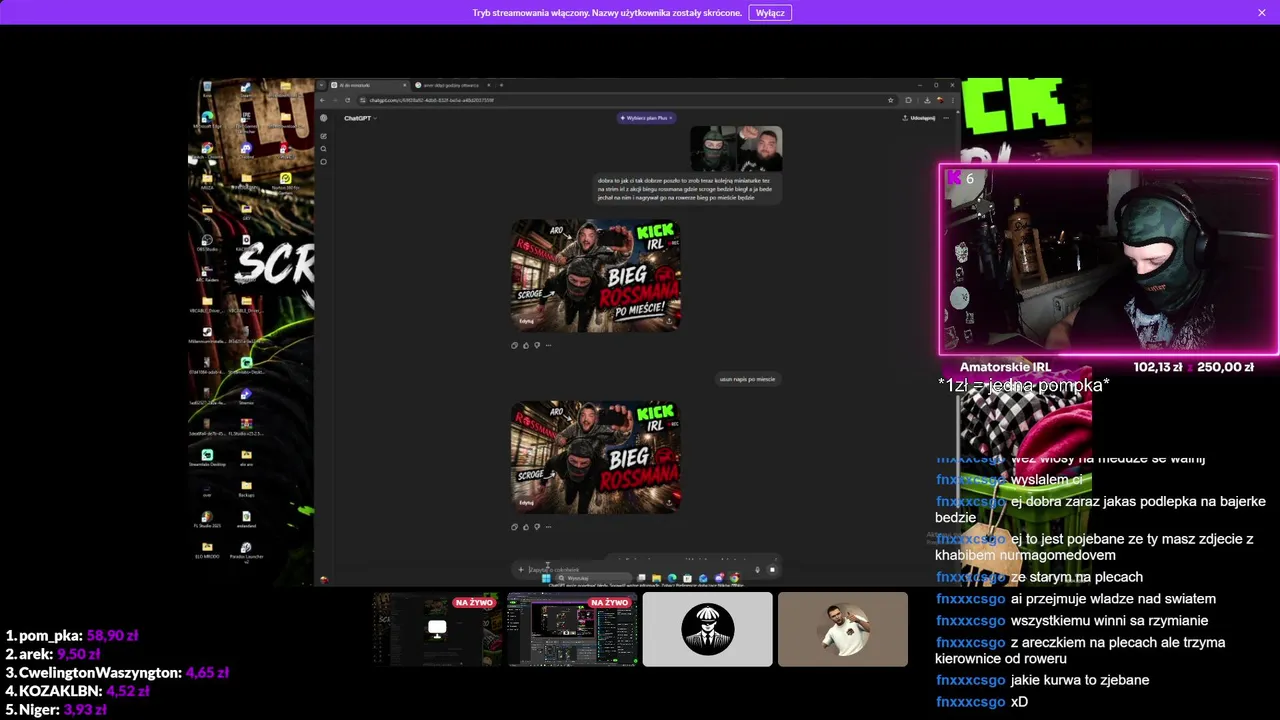Image resolution: width=1280 pixels, height=720 pixels.
Task: Open the man in white shirt thumbnail
Action: point(843,629)
